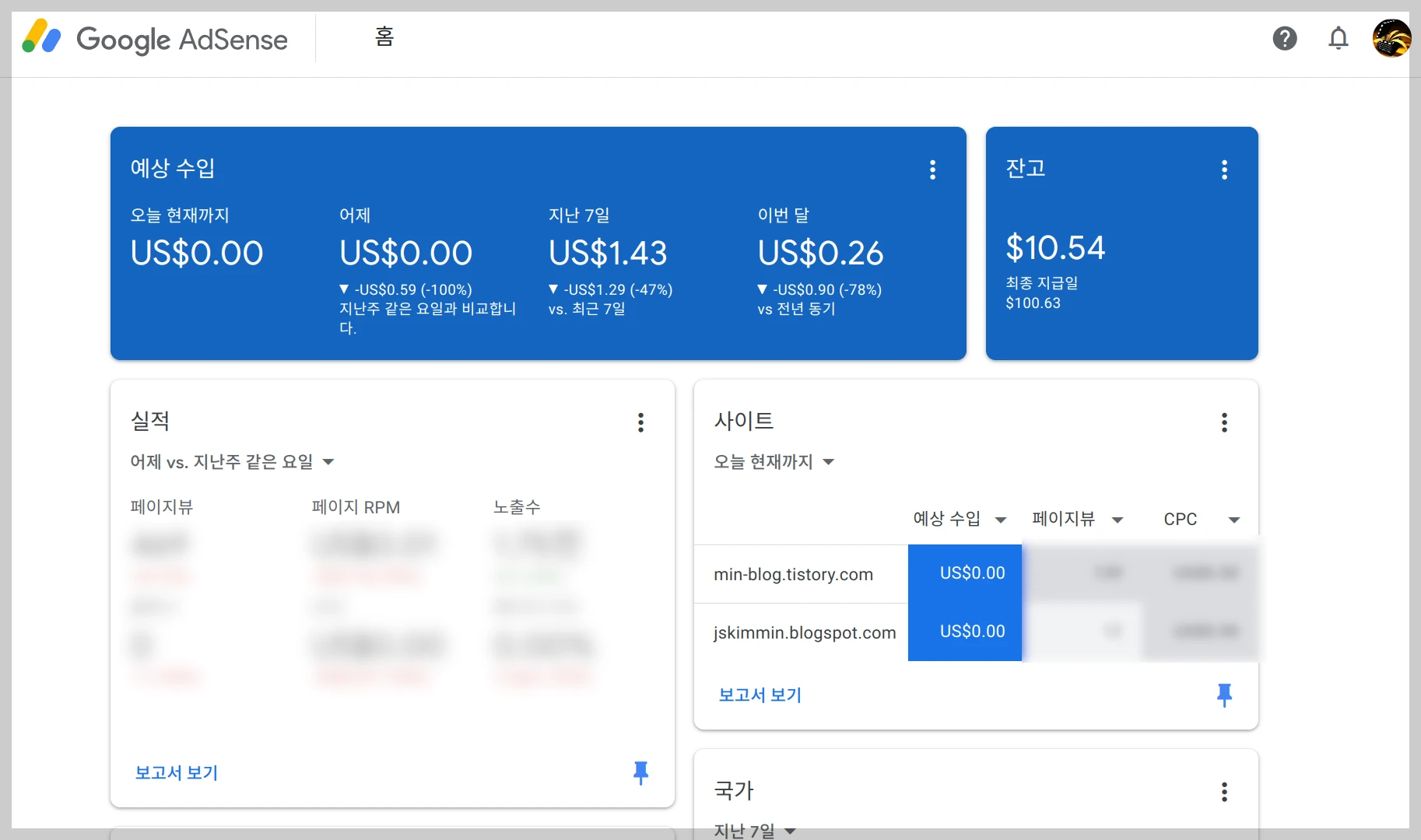Click the 이번 달 US$0.26 earnings value
This screenshot has width=1421, height=840.
pyautogui.click(x=820, y=253)
